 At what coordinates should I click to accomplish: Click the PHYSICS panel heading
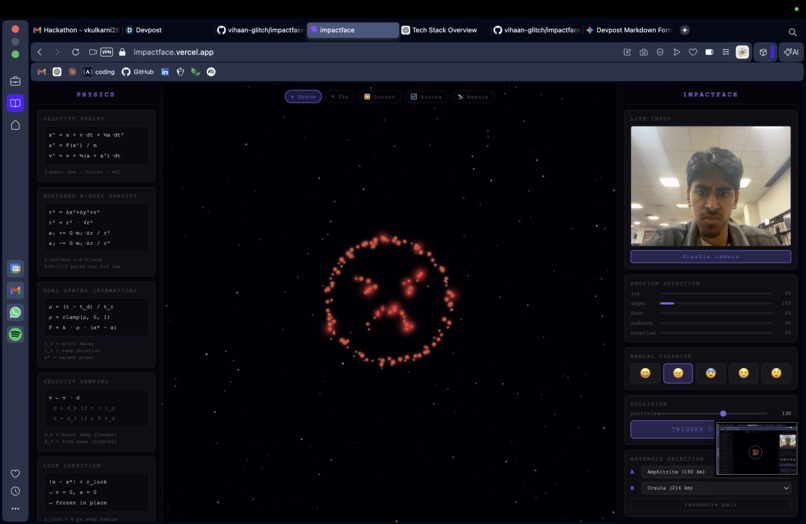96,95
